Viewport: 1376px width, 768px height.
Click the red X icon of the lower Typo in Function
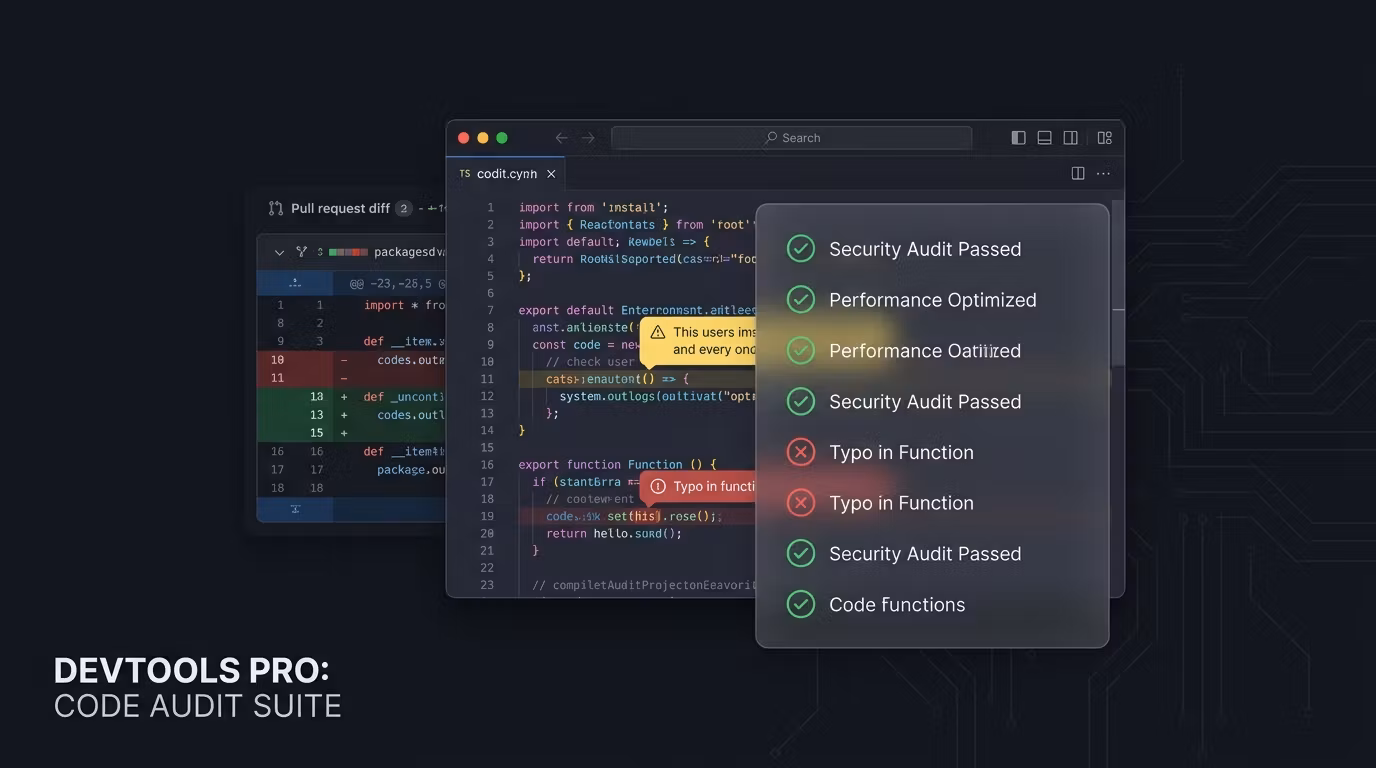pos(800,502)
